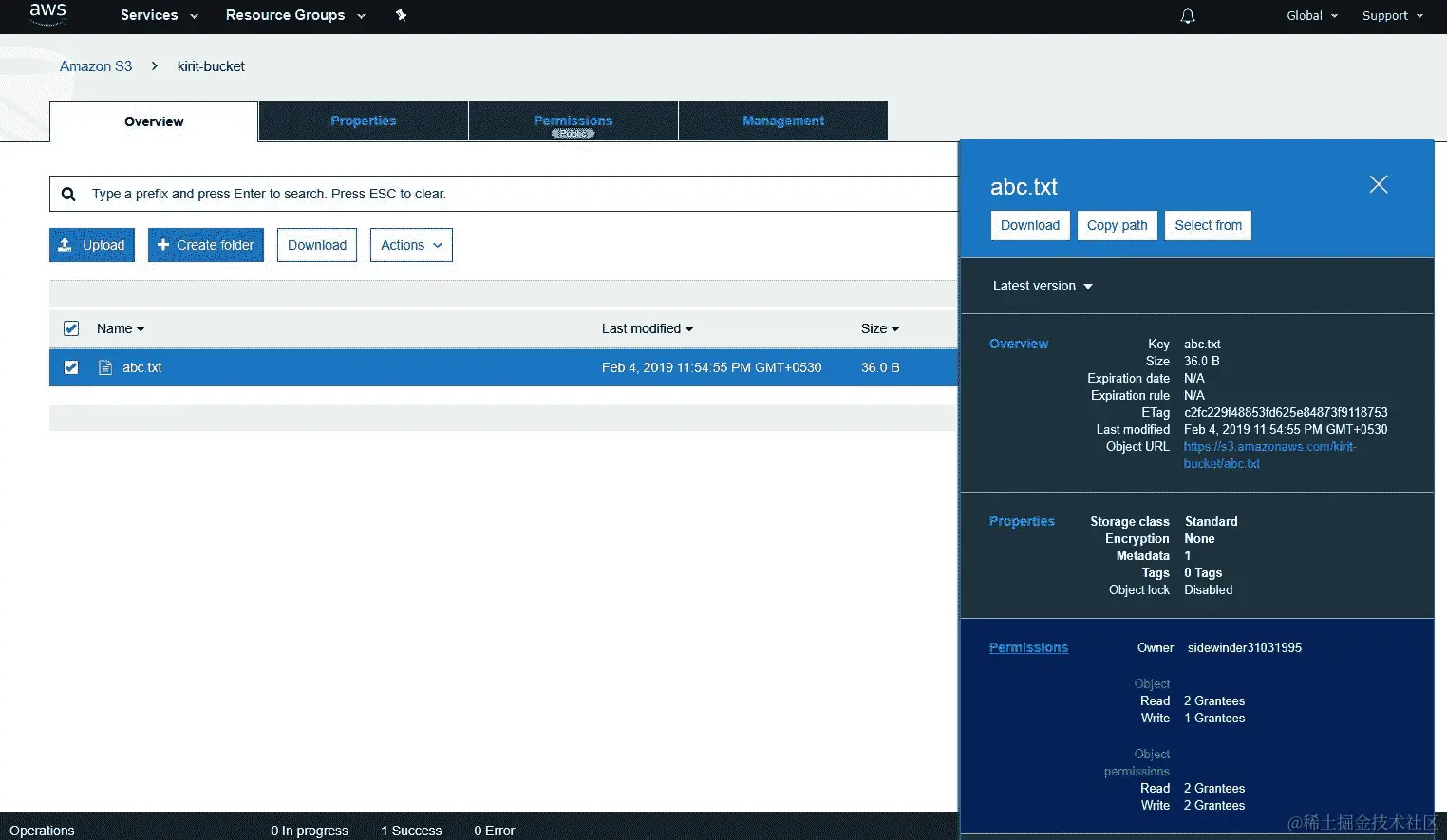The height and width of the screenshot is (840, 1447).
Task: Expand the Resource Groups menu
Action: pos(295,15)
